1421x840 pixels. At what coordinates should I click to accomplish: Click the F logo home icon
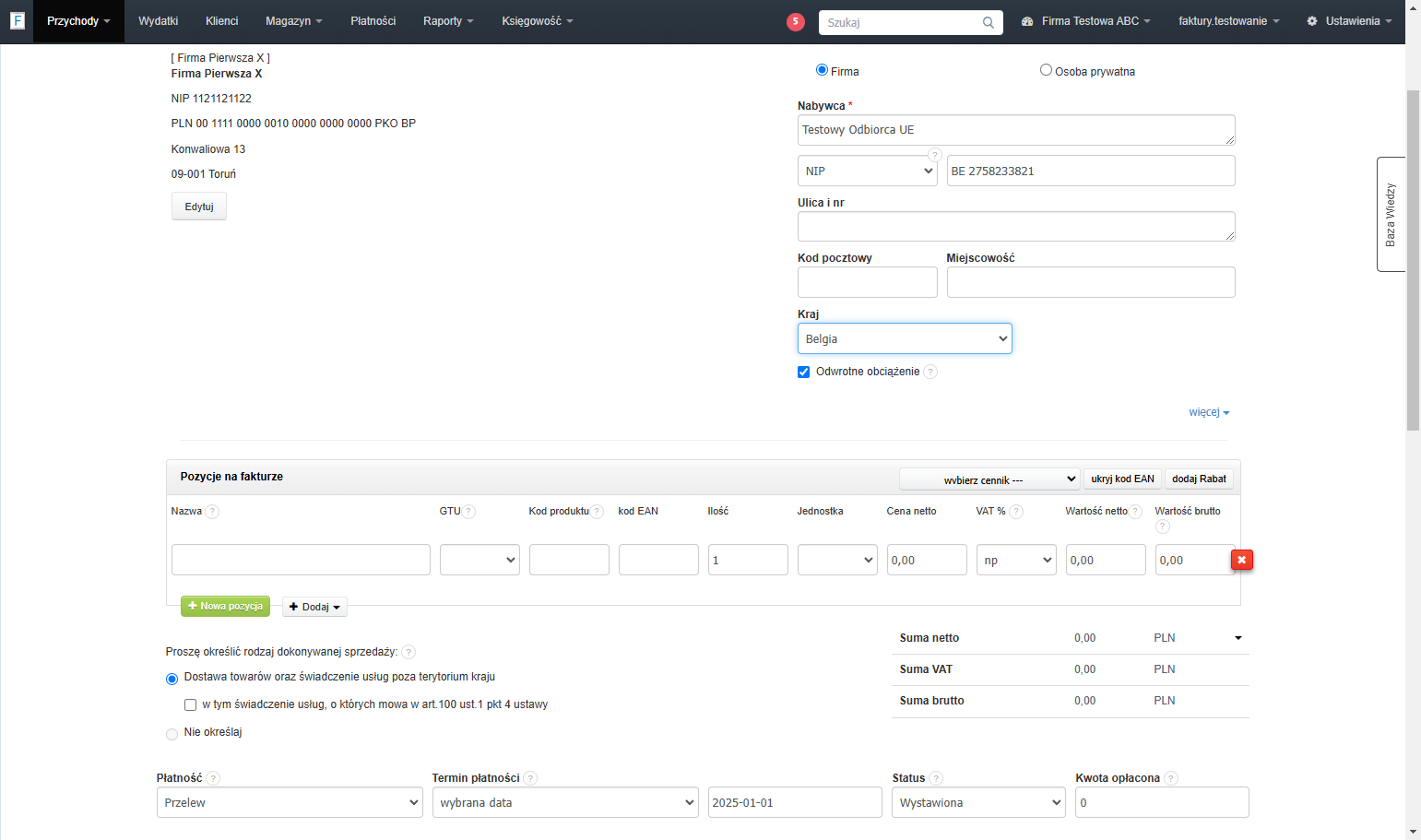point(17,20)
